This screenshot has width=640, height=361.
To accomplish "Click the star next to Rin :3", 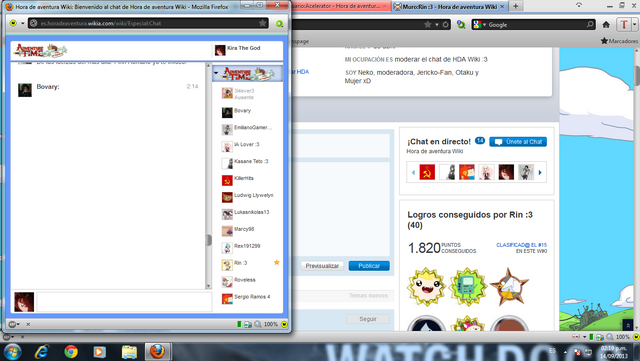I will coord(277,263).
